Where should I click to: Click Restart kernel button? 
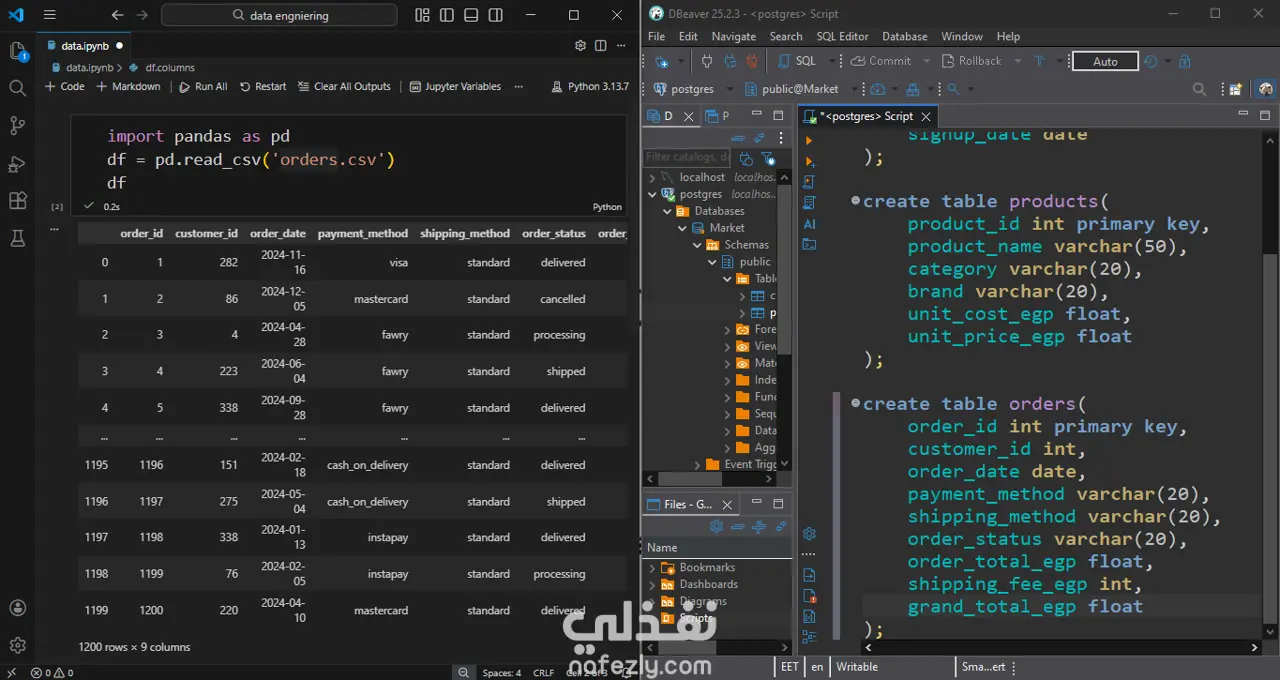263,86
